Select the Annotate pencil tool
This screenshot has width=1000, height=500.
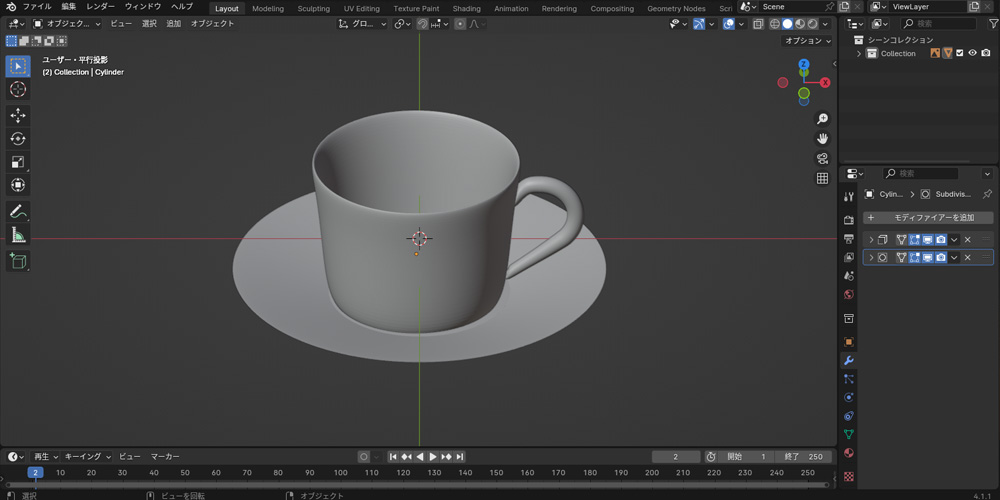point(18,212)
